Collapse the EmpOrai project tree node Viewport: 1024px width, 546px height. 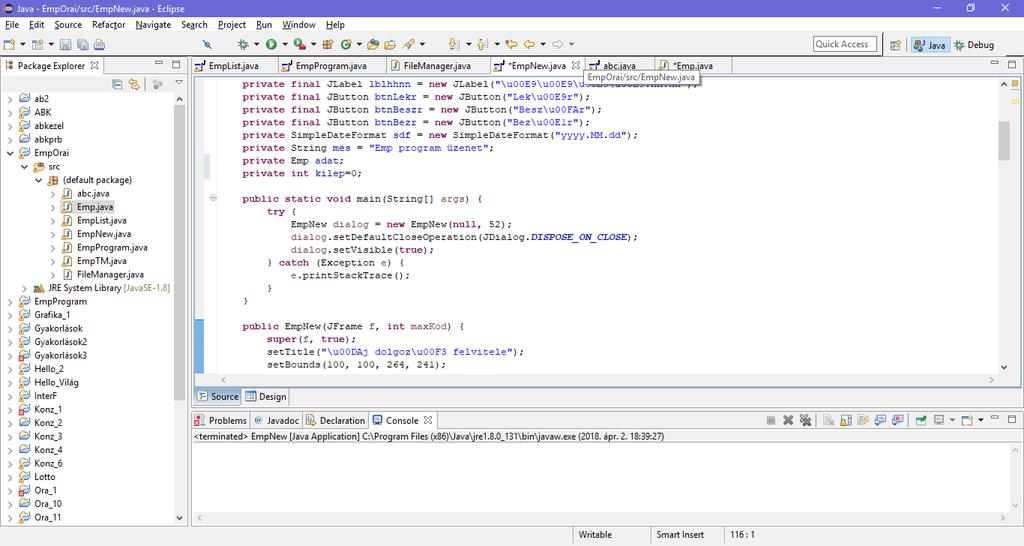click(10, 153)
